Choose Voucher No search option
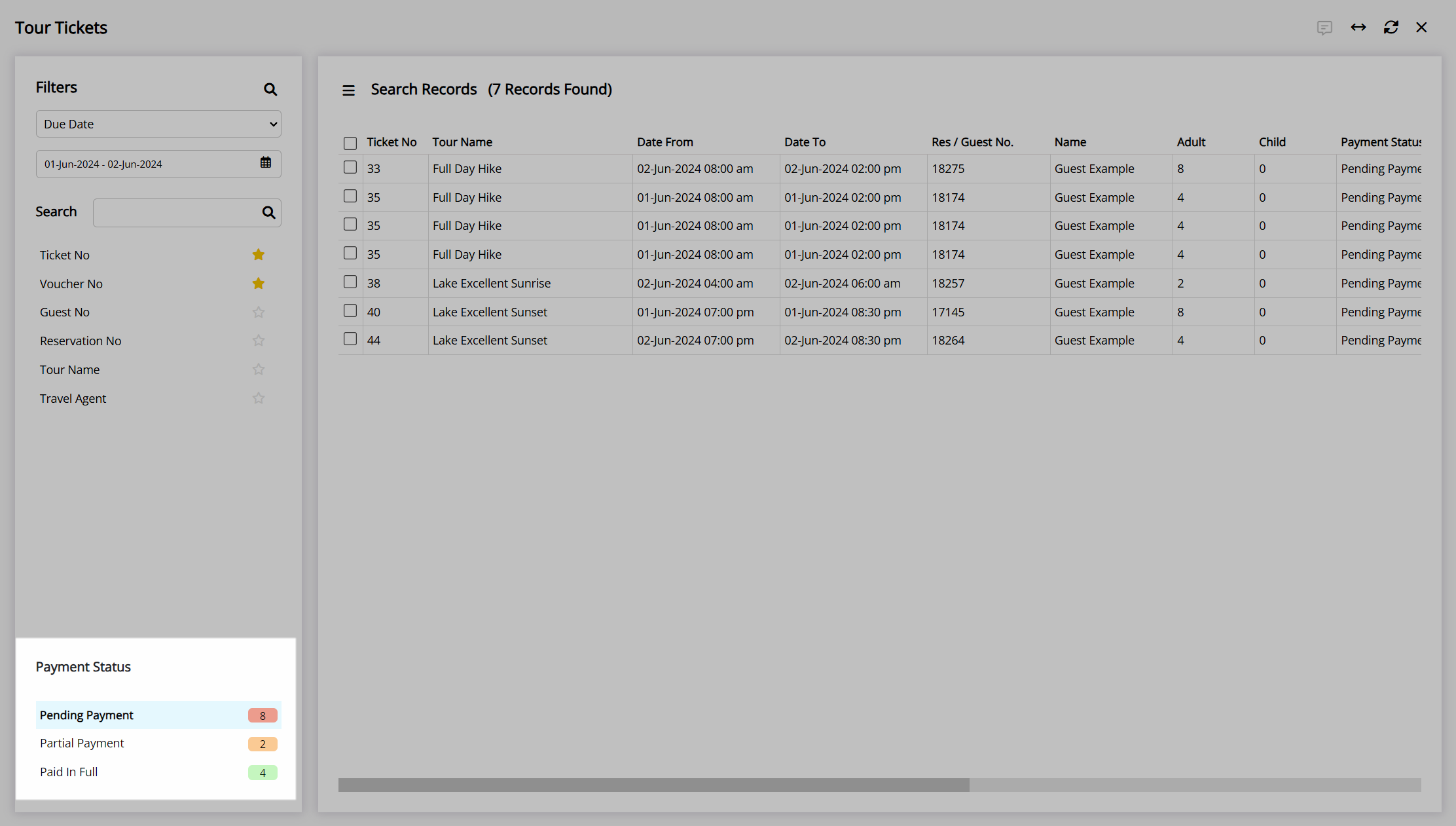The height and width of the screenshot is (826, 1456). coord(71,284)
